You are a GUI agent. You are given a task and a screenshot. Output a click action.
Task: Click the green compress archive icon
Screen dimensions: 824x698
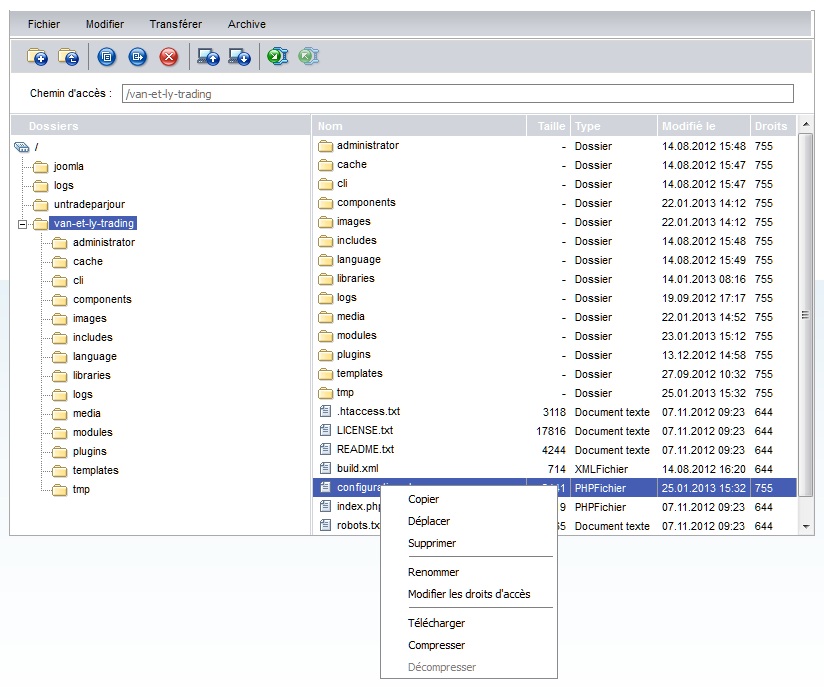coord(277,57)
